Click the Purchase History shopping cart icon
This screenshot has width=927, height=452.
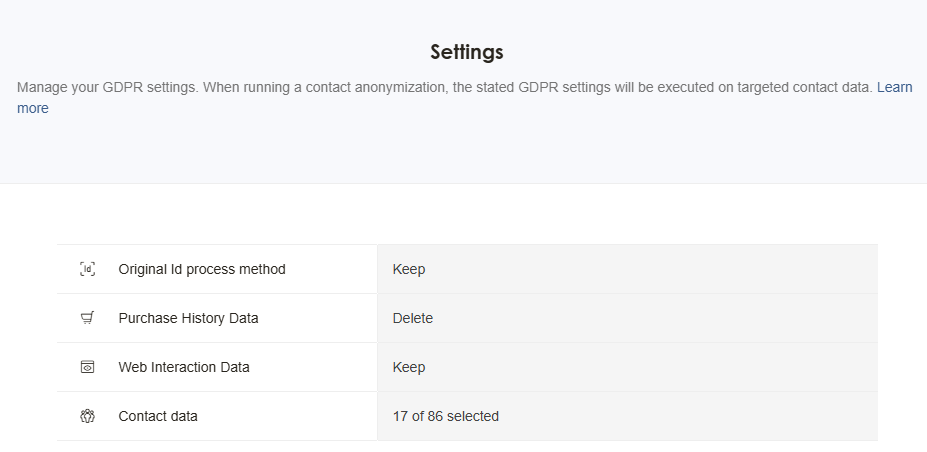tap(87, 318)
